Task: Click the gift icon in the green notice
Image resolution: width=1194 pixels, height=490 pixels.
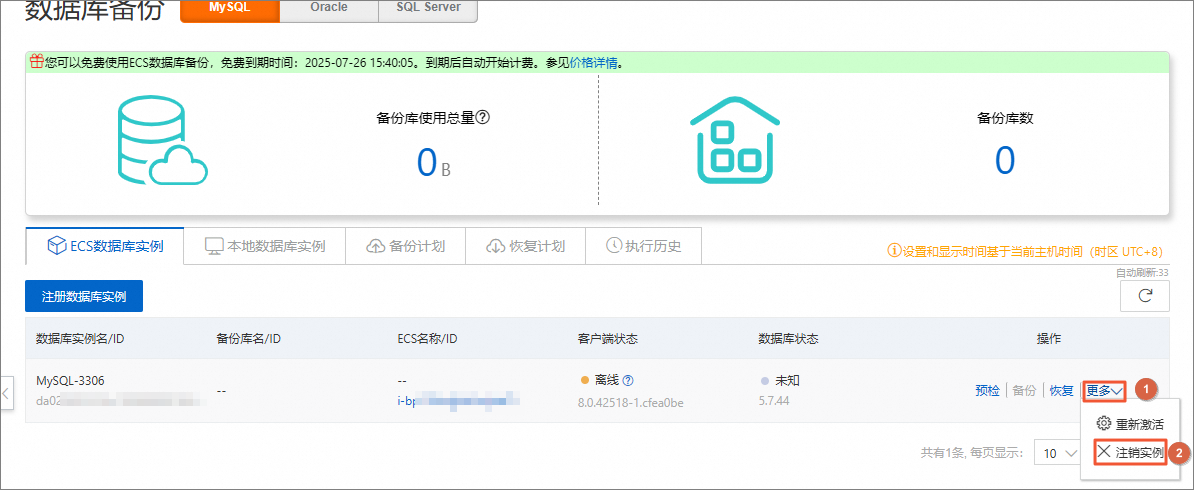Action: (x=37, y=62)
